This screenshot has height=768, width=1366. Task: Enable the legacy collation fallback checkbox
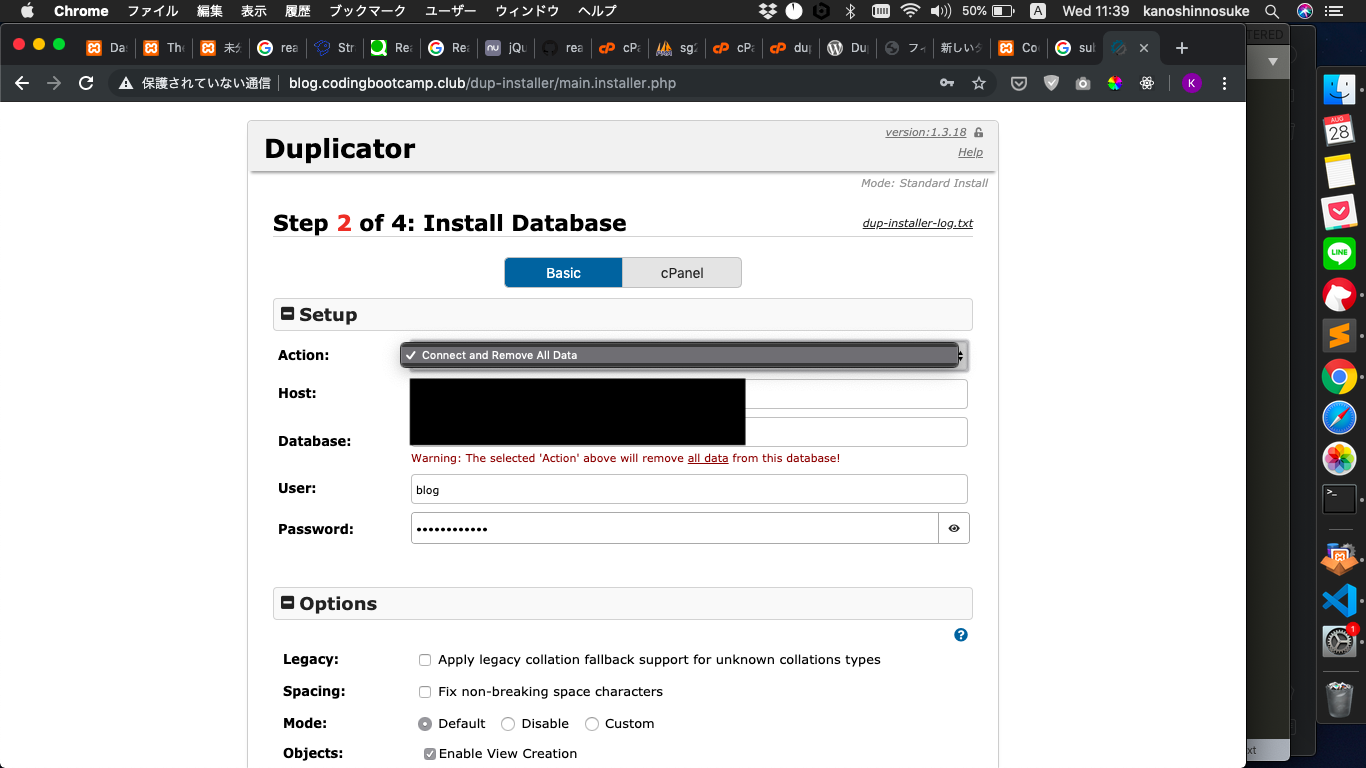(425, 660)
